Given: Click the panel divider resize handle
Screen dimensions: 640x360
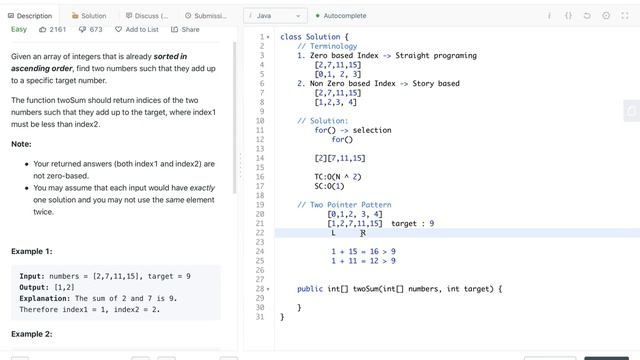Looking at the screenshot, I should click(240, 166).
